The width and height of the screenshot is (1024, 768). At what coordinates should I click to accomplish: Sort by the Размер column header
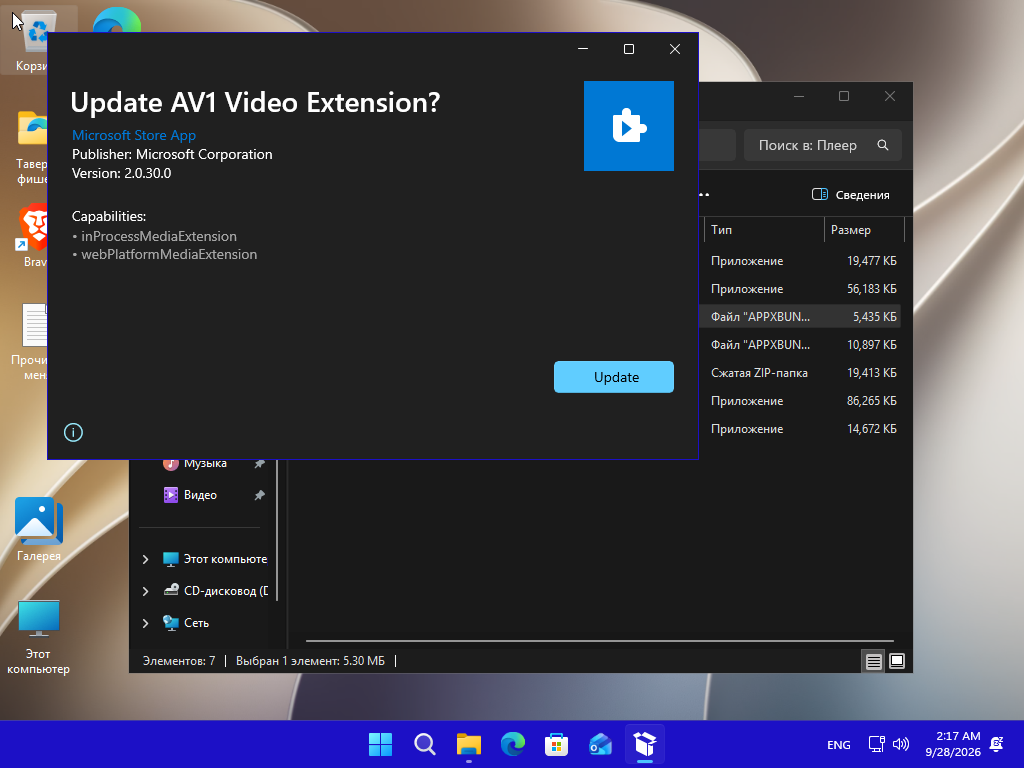point(864,230)
